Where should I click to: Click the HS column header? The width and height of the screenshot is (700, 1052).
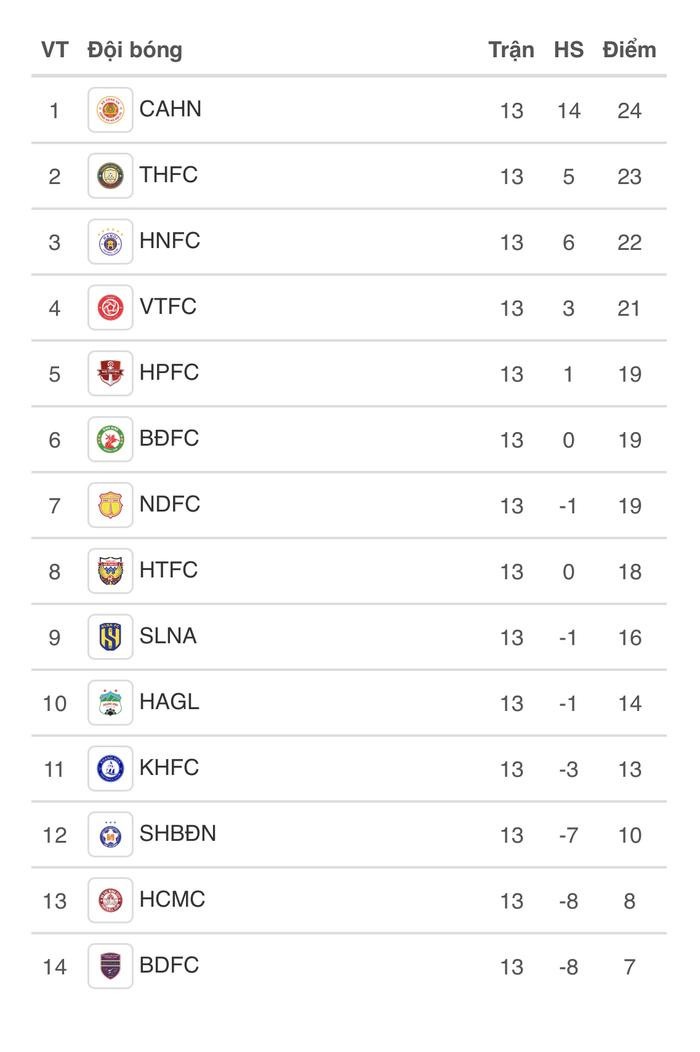[568, 50]
